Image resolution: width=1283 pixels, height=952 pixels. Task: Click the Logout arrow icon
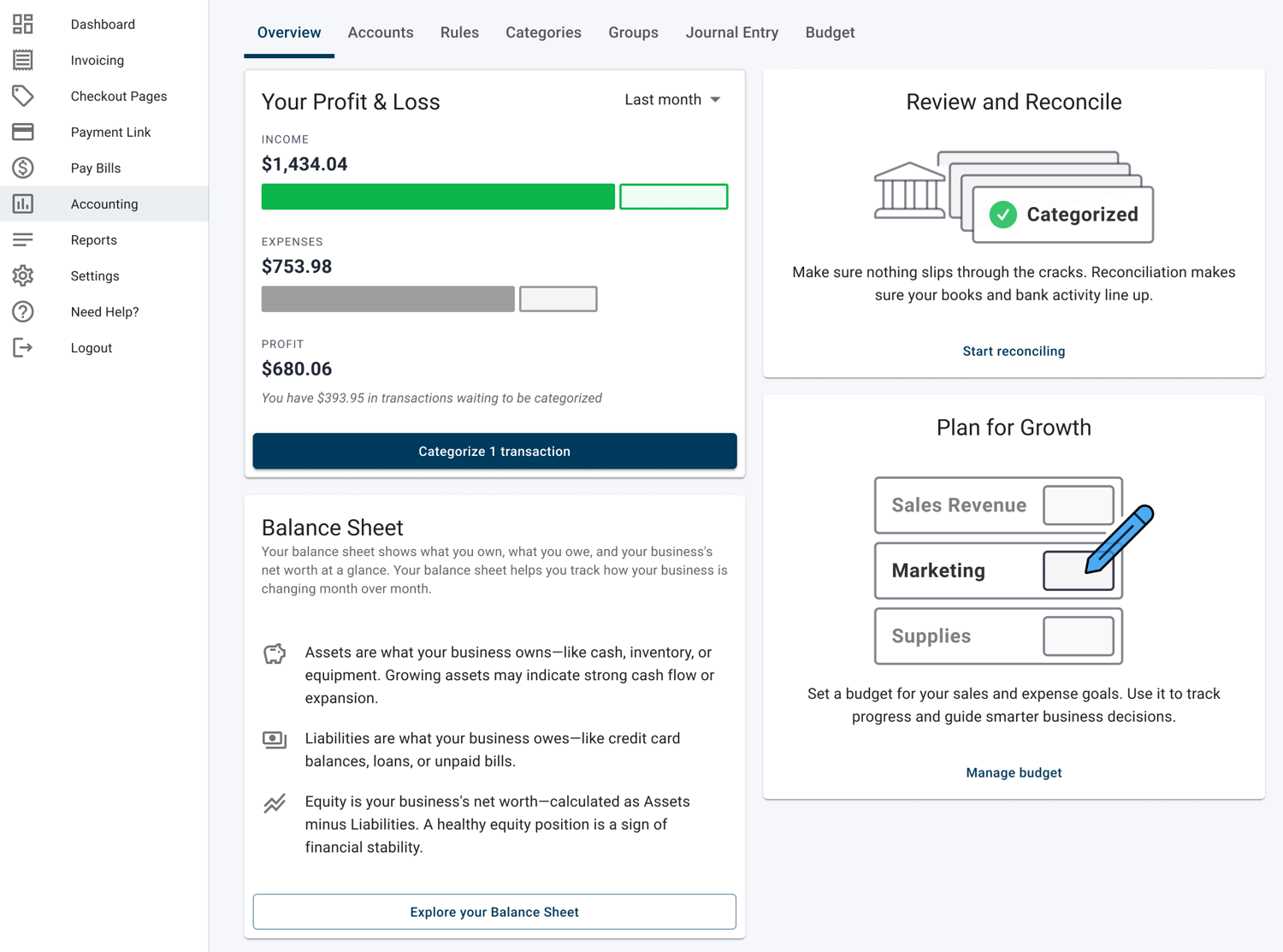pyautogui.click(x=23, y=347)
